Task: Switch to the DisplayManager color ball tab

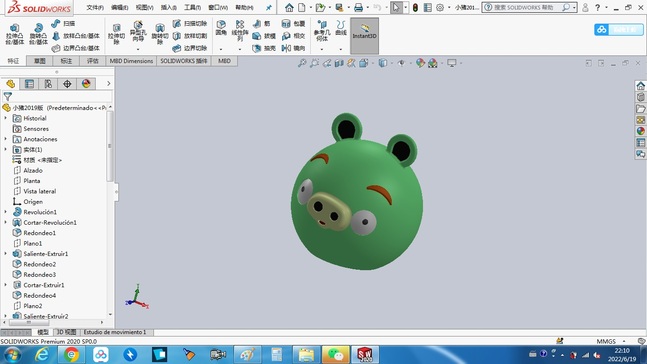Action: coord(86,84)
